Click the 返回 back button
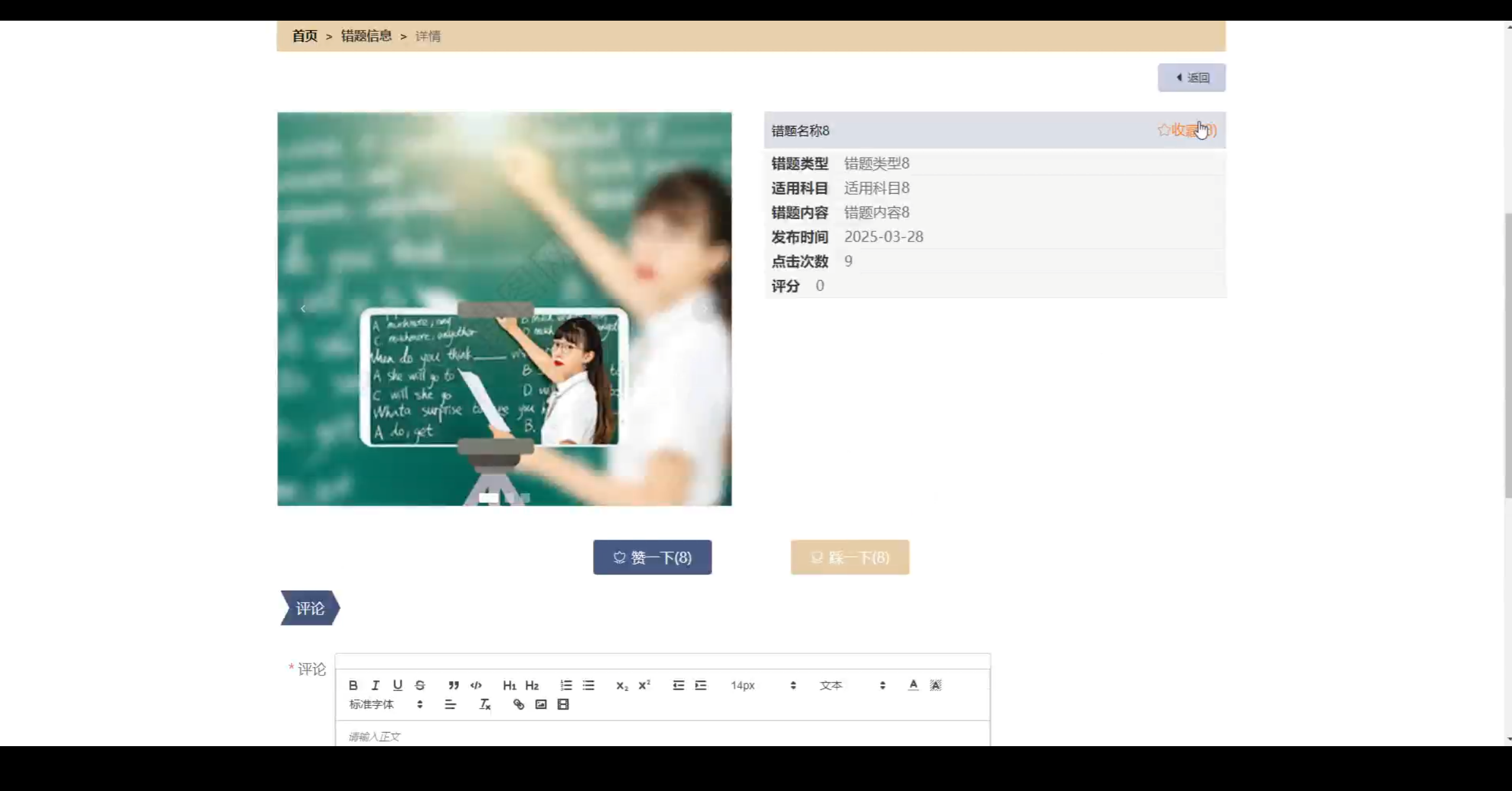 [x=1191, y=77]
